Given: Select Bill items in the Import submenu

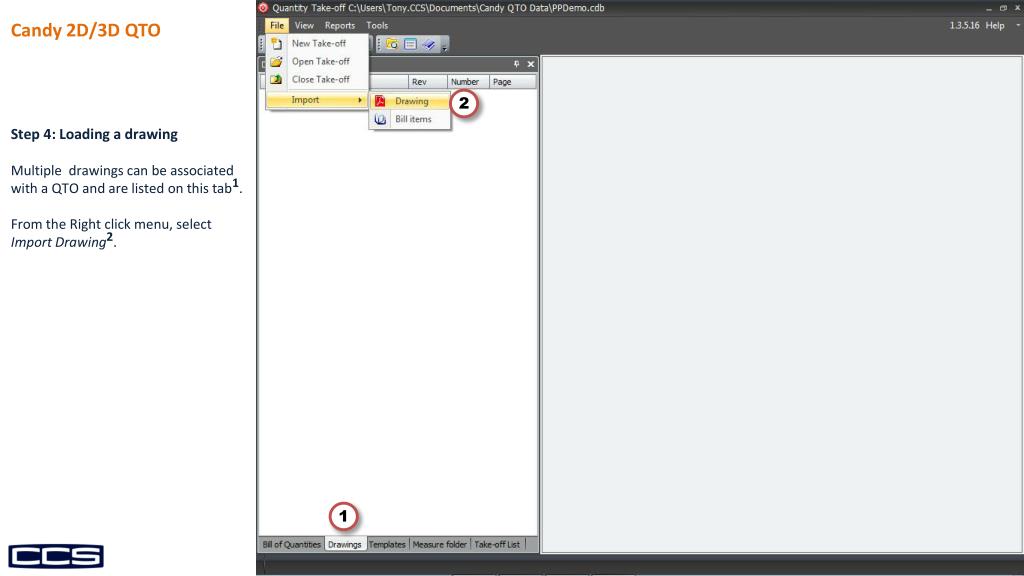Looking at the screenshot, I should [x=410, y=119].
